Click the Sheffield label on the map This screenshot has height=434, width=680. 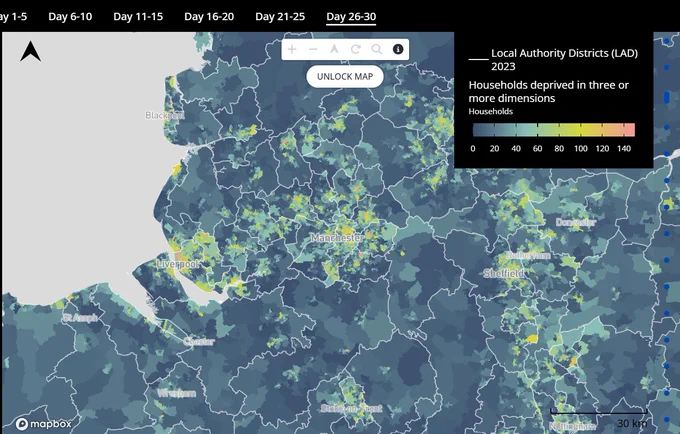click(x=503, y=274)
